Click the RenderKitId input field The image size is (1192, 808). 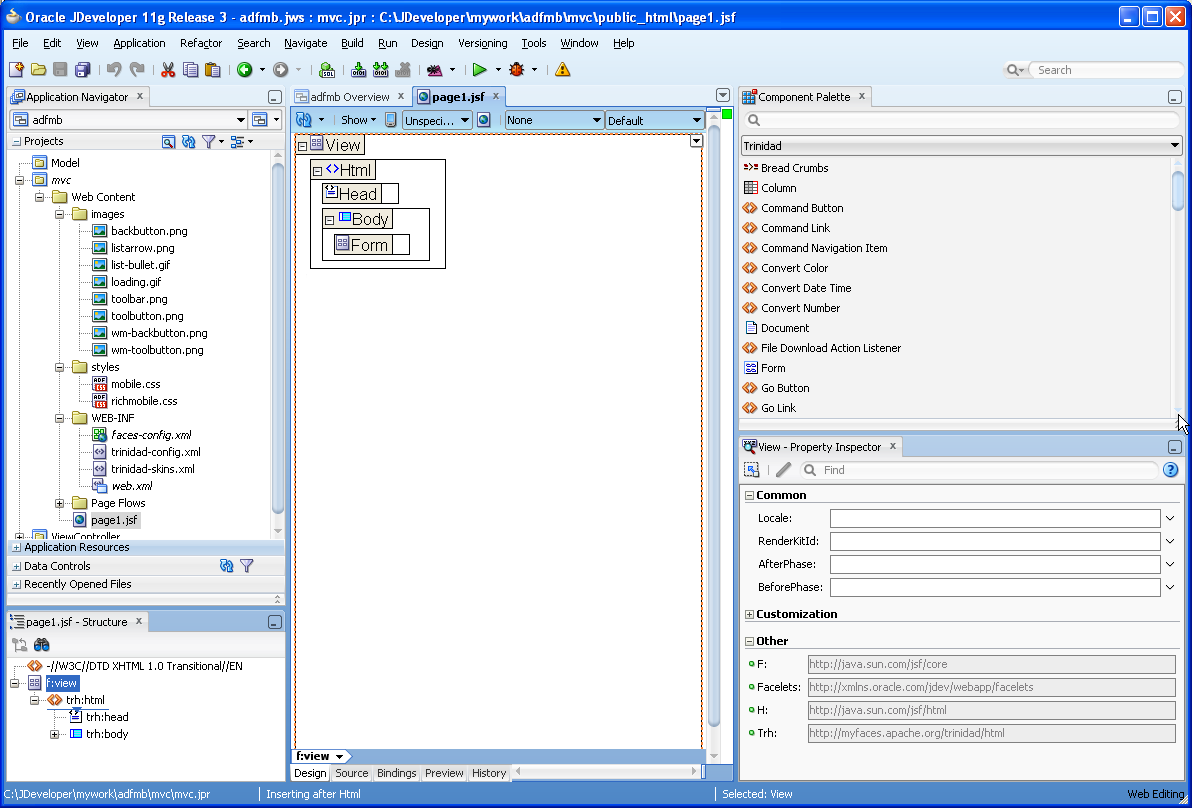(x=994, y=541)
